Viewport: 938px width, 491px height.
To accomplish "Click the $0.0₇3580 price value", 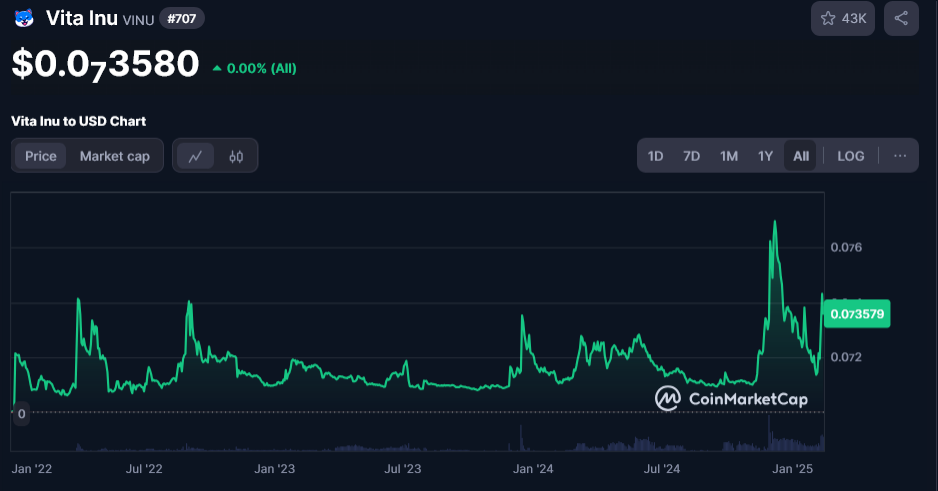I will pos(105,64).
